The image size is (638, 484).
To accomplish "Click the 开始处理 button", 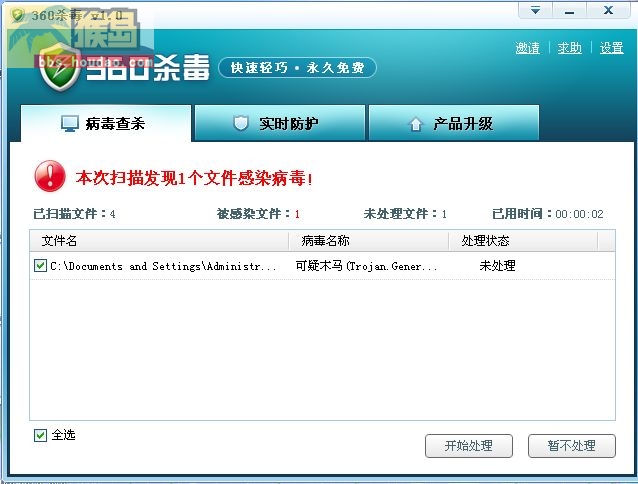I will (468, 446).
